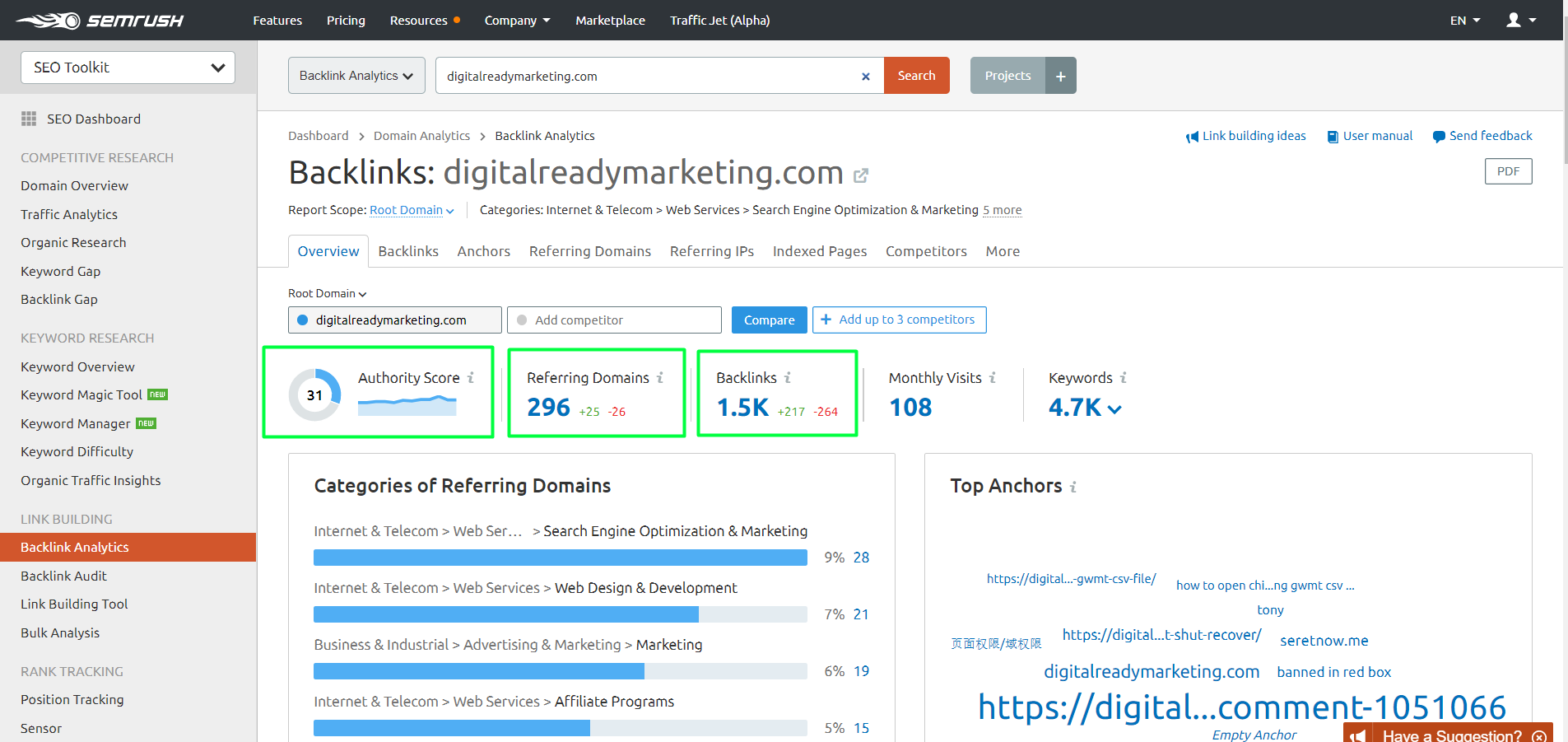The width and height of the screenshot is (1568, 742).
Task: Click the Authority Score info icon
Action: point(471,378)
